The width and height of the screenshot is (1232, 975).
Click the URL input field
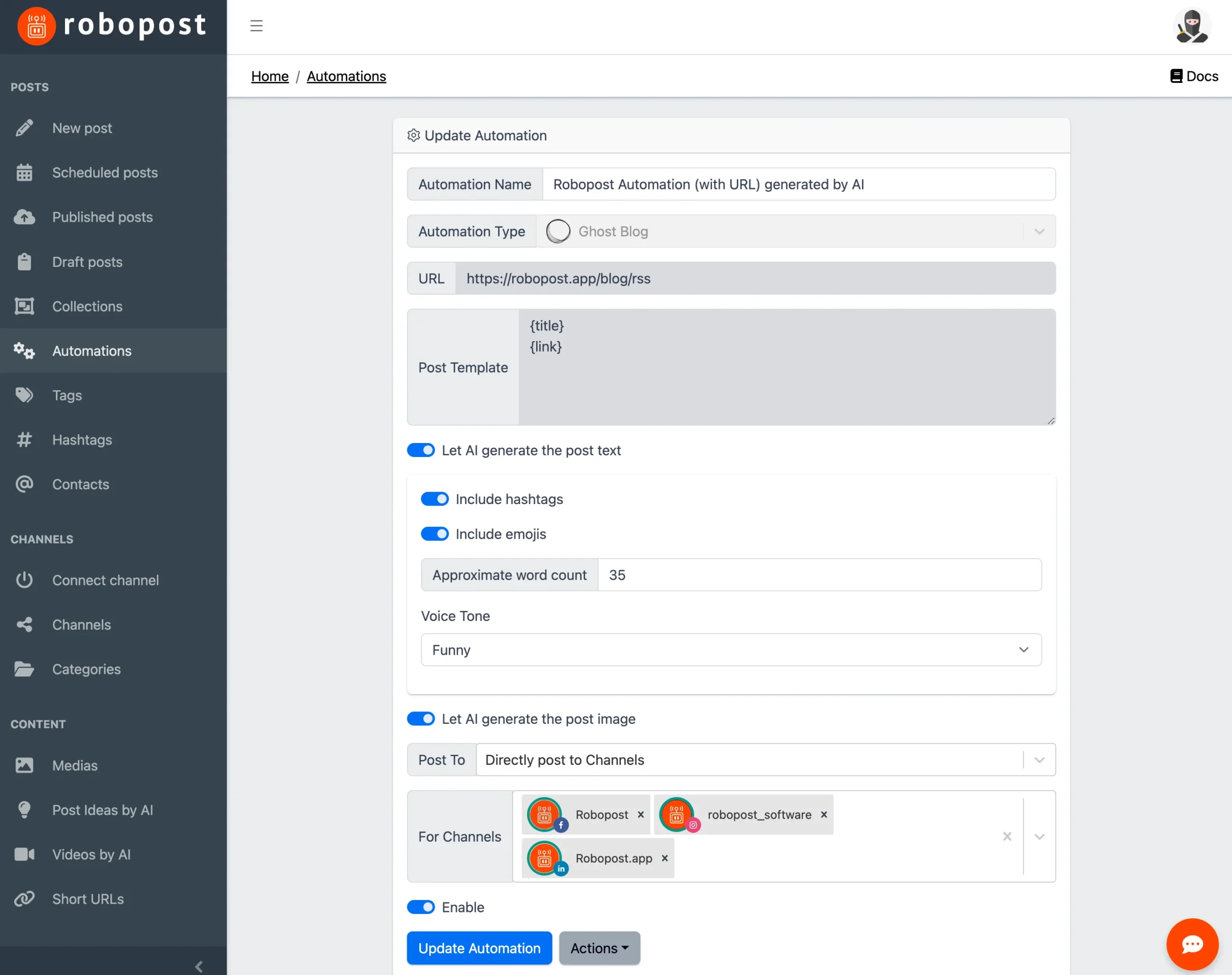755,278
